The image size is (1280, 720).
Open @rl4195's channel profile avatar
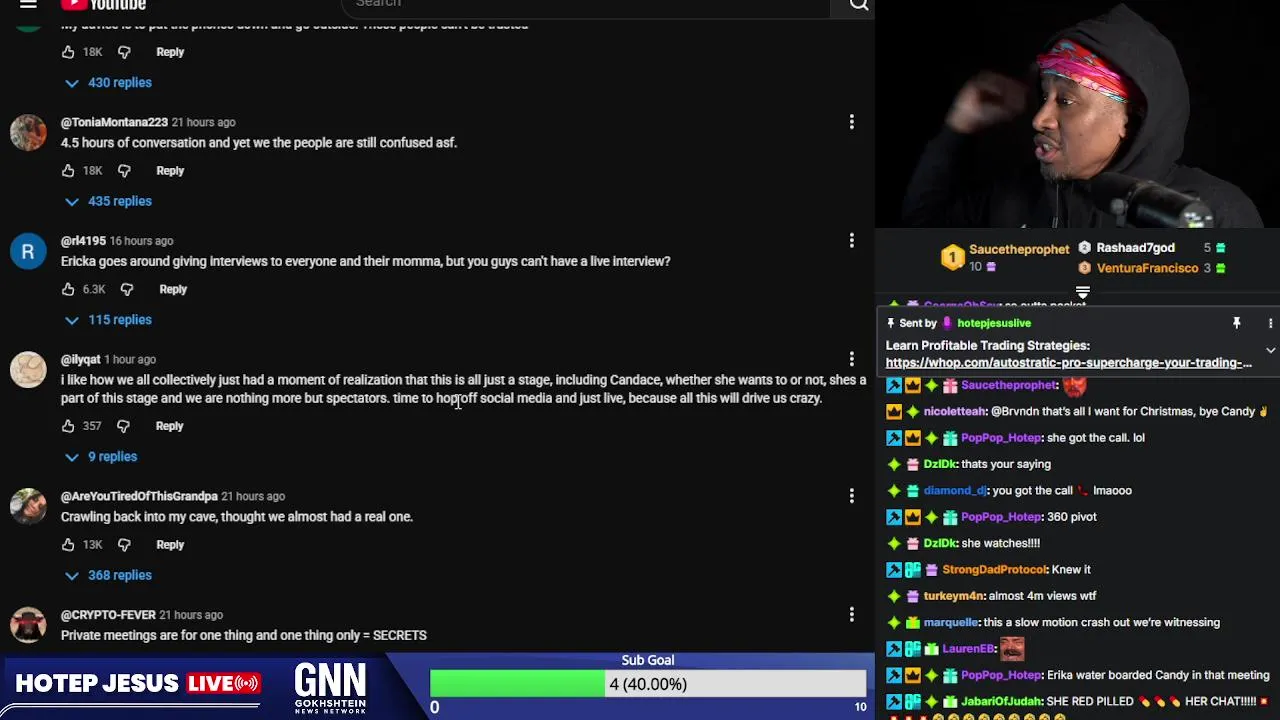(x=28, y=251)
